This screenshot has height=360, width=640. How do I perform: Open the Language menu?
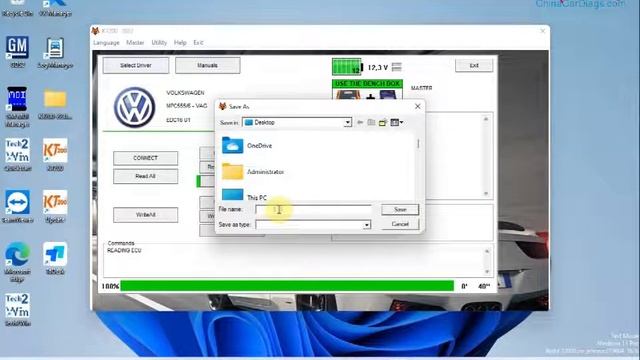tap(106, 42)
